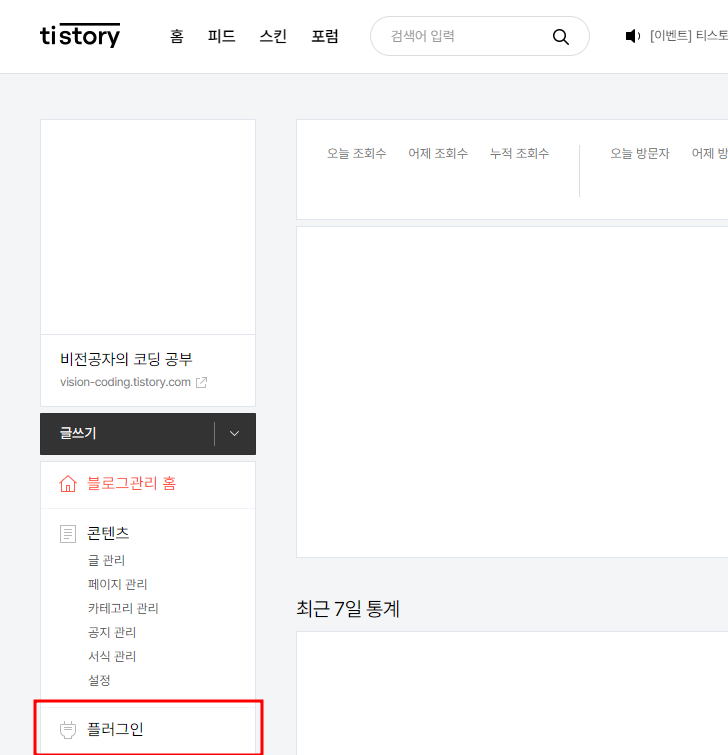Open 설정 under 콘텐츠
This screenshot has width=728, height=755.
[99, 681]
